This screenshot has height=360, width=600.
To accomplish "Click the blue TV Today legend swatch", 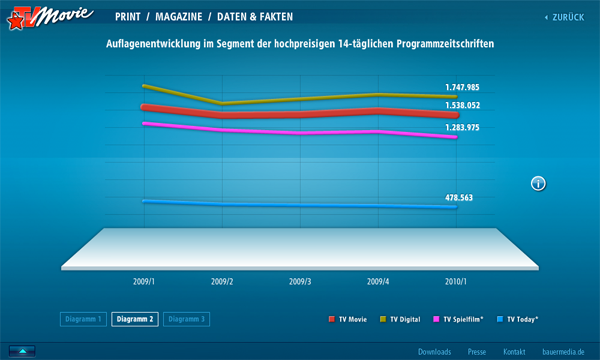I will 500,319.
